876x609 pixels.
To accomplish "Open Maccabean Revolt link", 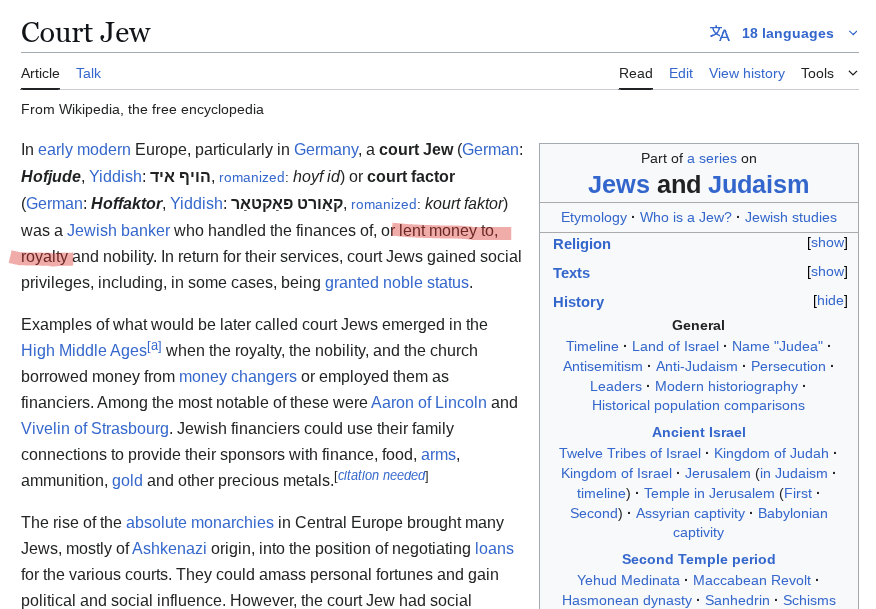I will (x=751, y=581).
